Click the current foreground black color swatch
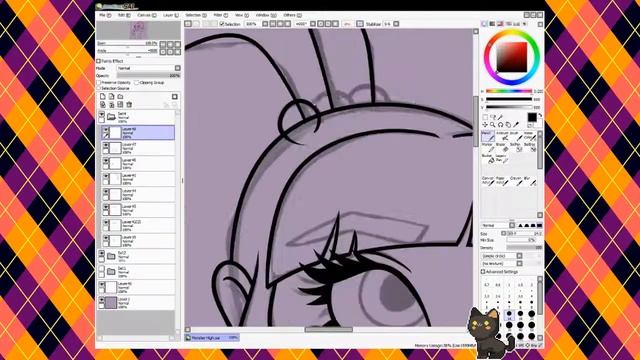The width and height of the screenshot is (640, 360). 532,118
